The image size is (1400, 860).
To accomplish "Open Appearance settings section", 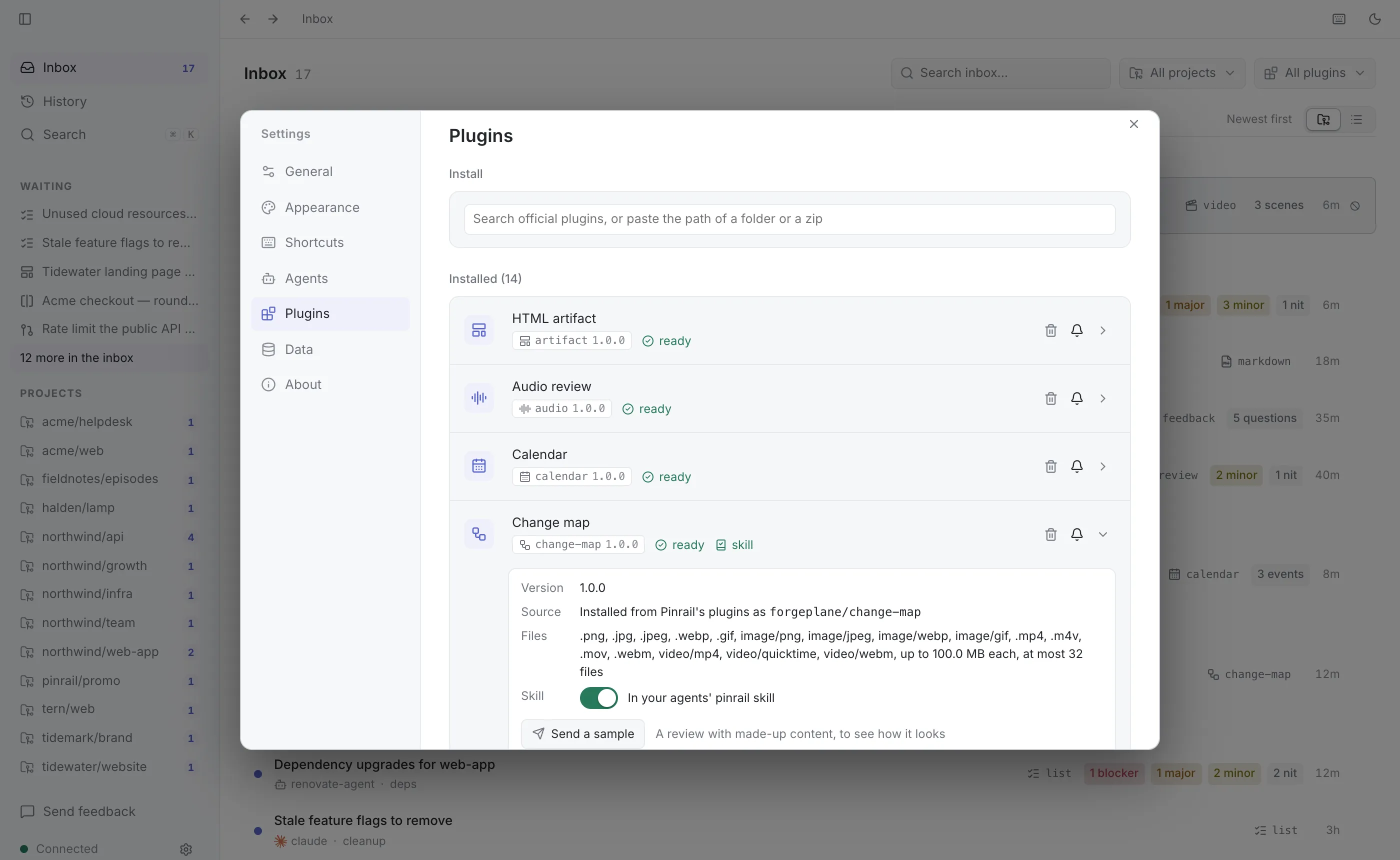I will [x=330, y=207].
